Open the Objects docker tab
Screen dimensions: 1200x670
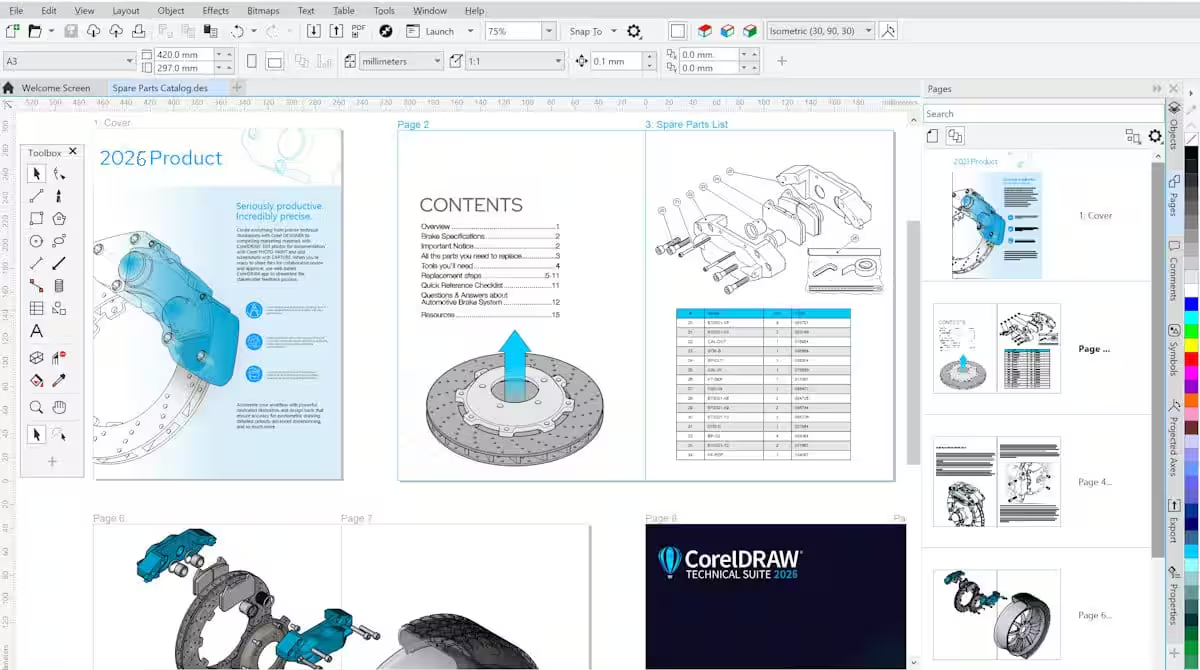(1174, 125)
